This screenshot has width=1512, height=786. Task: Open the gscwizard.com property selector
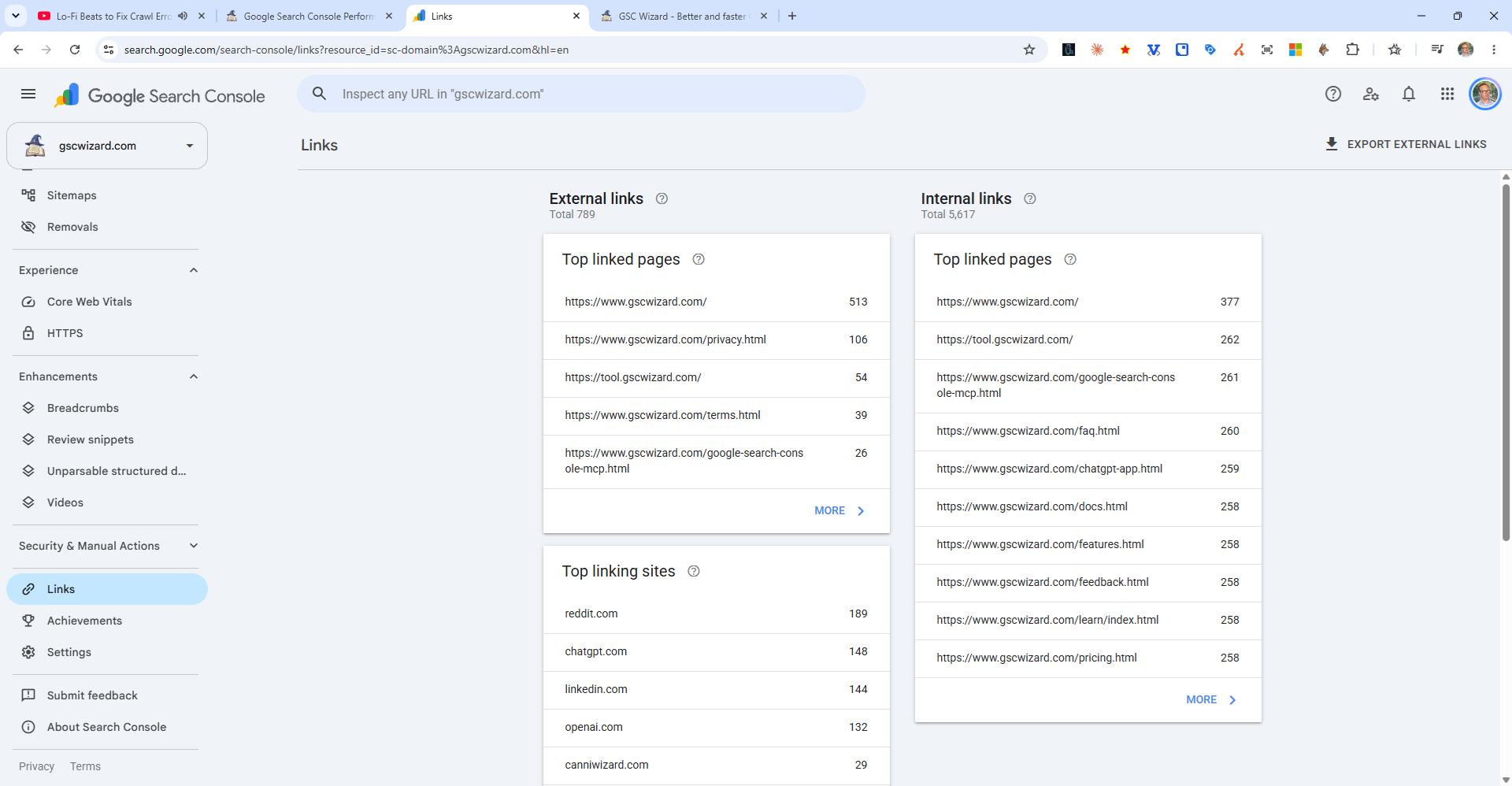coord(107,146)
